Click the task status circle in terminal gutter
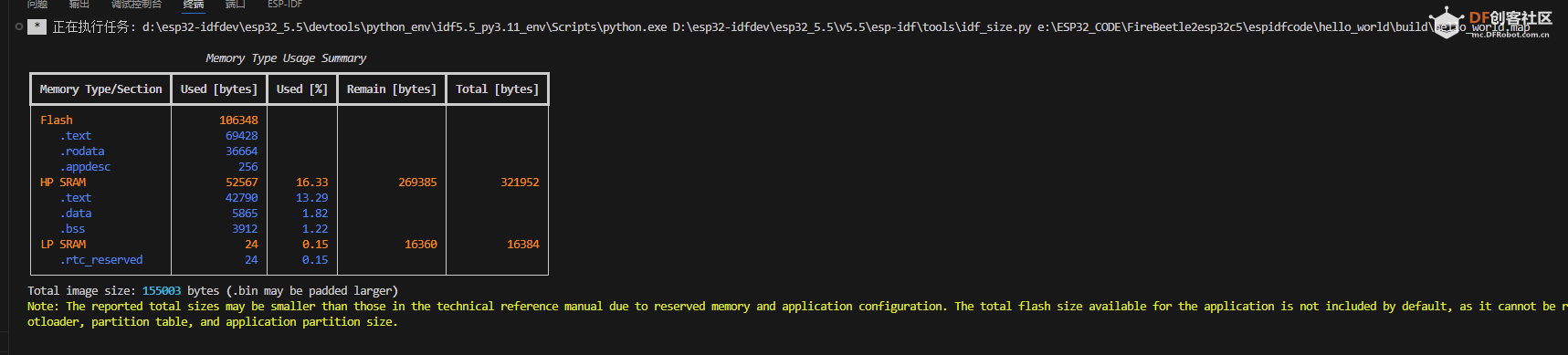The width and height of the screenshot is (1568, 355). pos(19,26)
